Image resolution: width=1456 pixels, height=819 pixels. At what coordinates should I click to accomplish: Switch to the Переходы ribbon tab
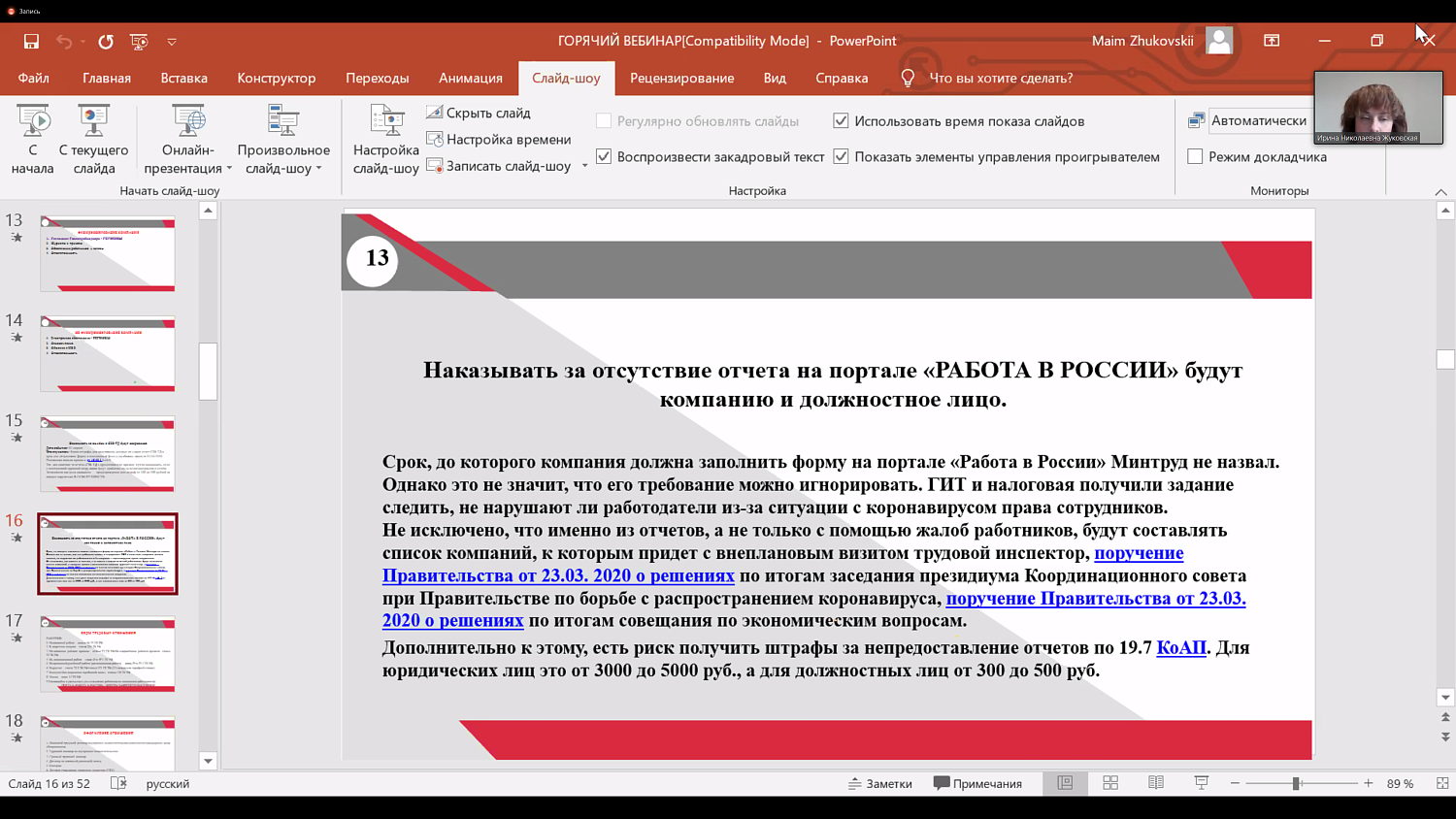(378, 78)
